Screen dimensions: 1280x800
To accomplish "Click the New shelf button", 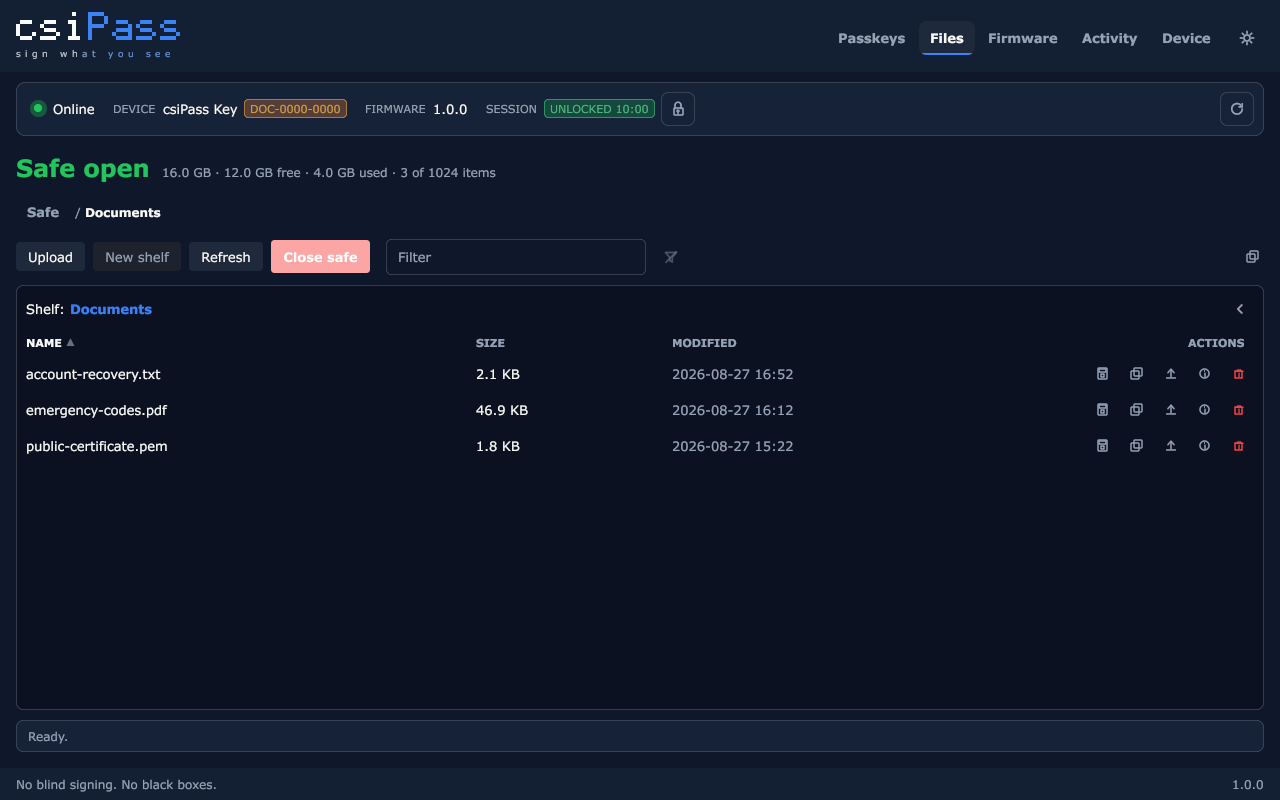I will click(137, 257).
